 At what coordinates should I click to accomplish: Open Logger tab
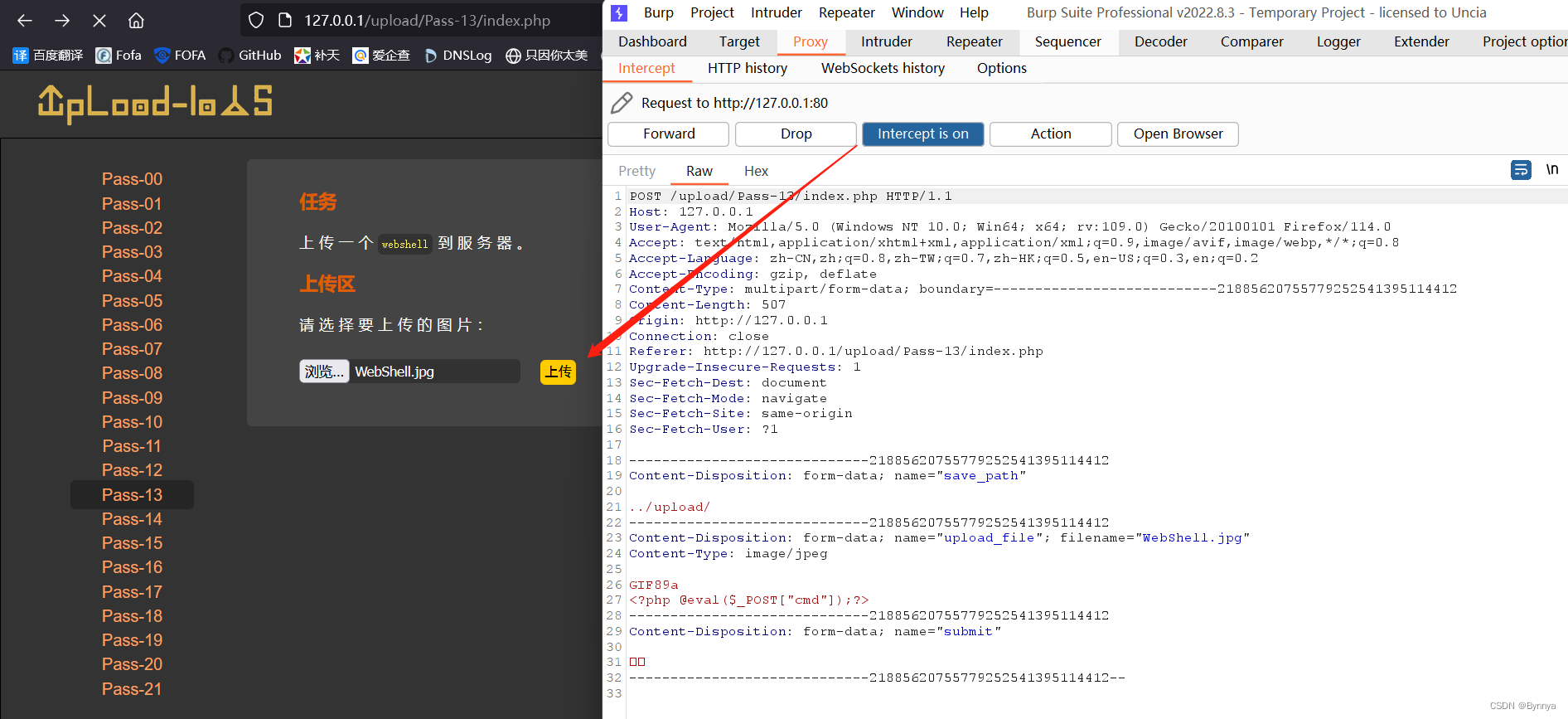pyautogui.click(x=1338, y=41)
